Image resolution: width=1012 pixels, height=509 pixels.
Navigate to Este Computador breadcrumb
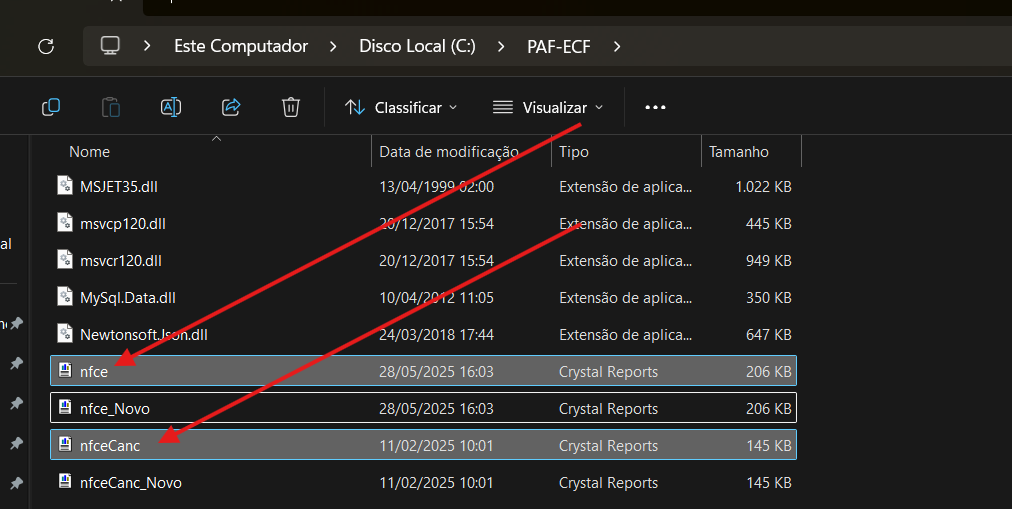click(241, 46)
